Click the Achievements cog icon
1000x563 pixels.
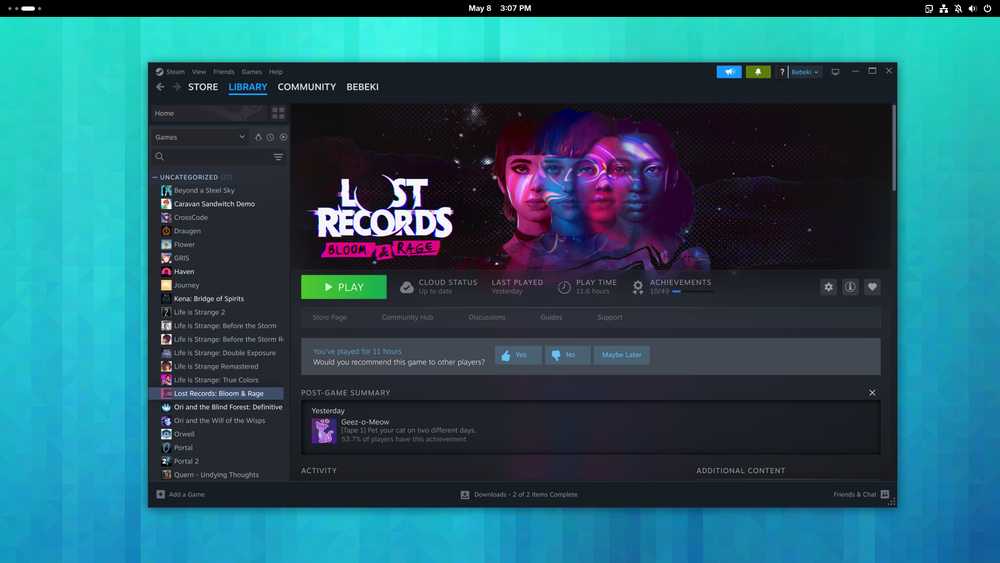tap(638, 288)
